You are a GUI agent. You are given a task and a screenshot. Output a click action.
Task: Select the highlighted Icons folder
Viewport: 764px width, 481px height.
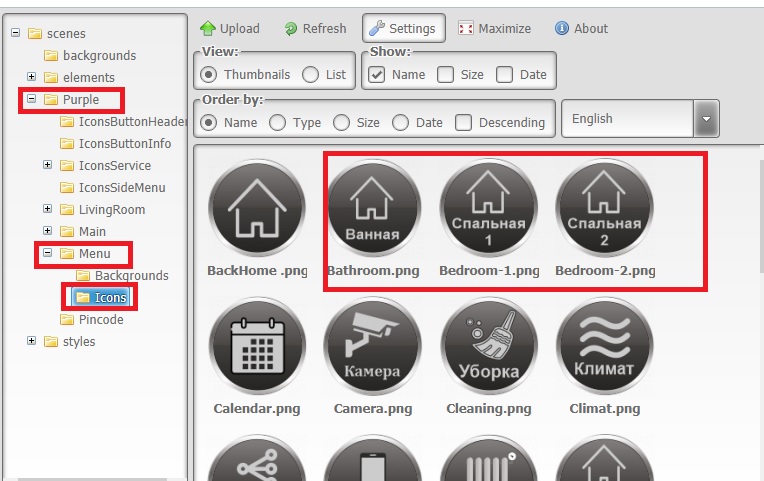pyautogui.click(x=101, y=297)
